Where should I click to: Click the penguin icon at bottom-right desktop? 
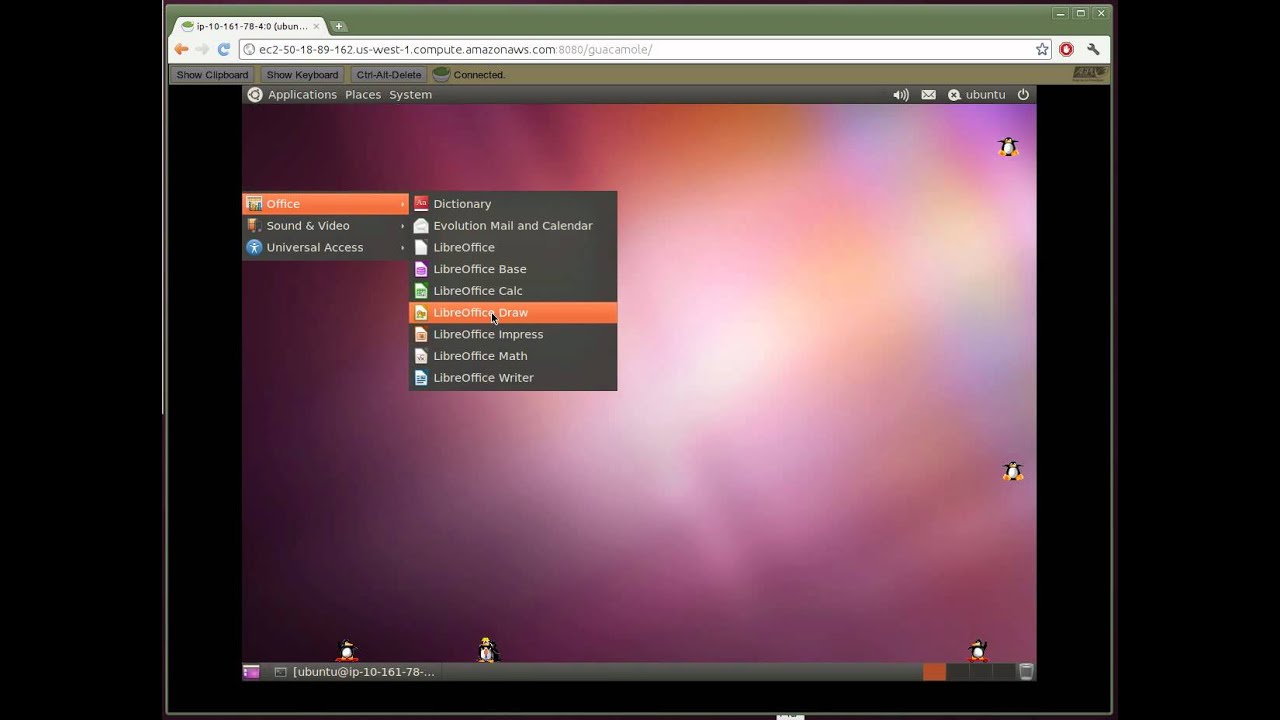point(978,651)
